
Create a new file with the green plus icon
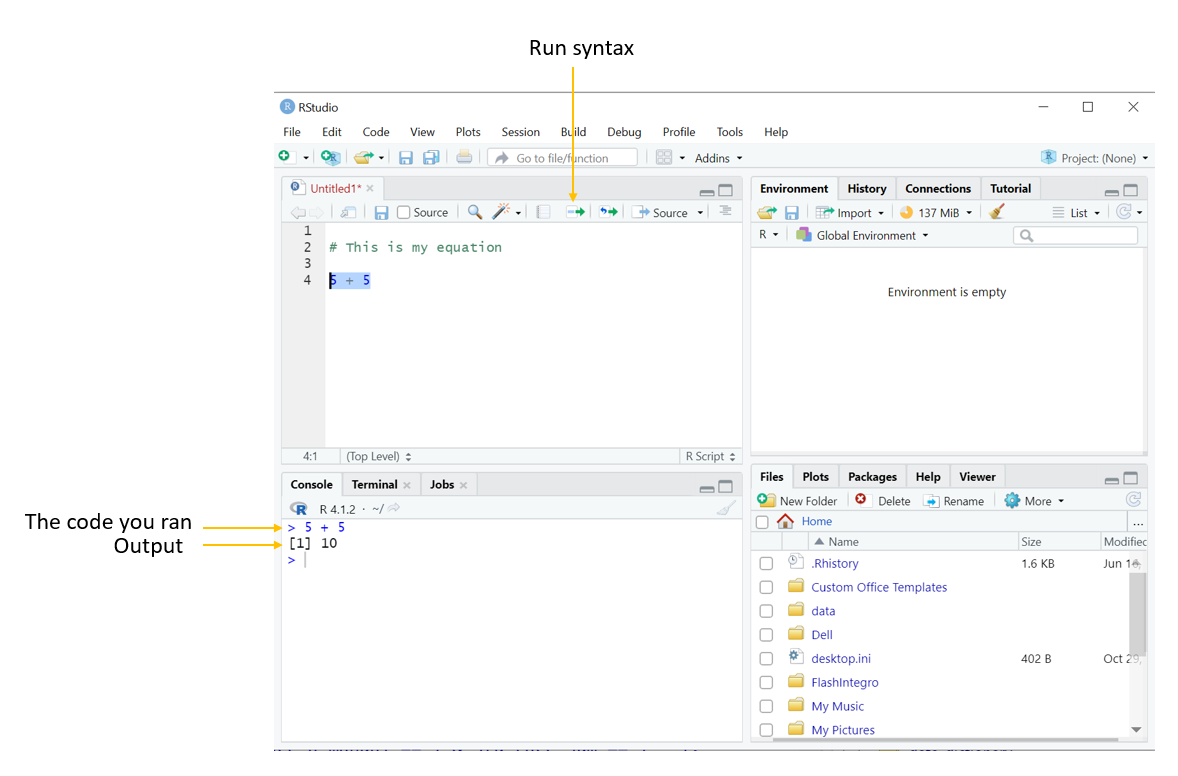(285, 156)
